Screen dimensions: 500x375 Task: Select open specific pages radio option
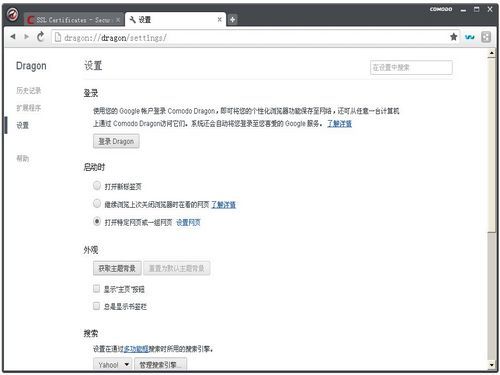[x=97, y=221]
